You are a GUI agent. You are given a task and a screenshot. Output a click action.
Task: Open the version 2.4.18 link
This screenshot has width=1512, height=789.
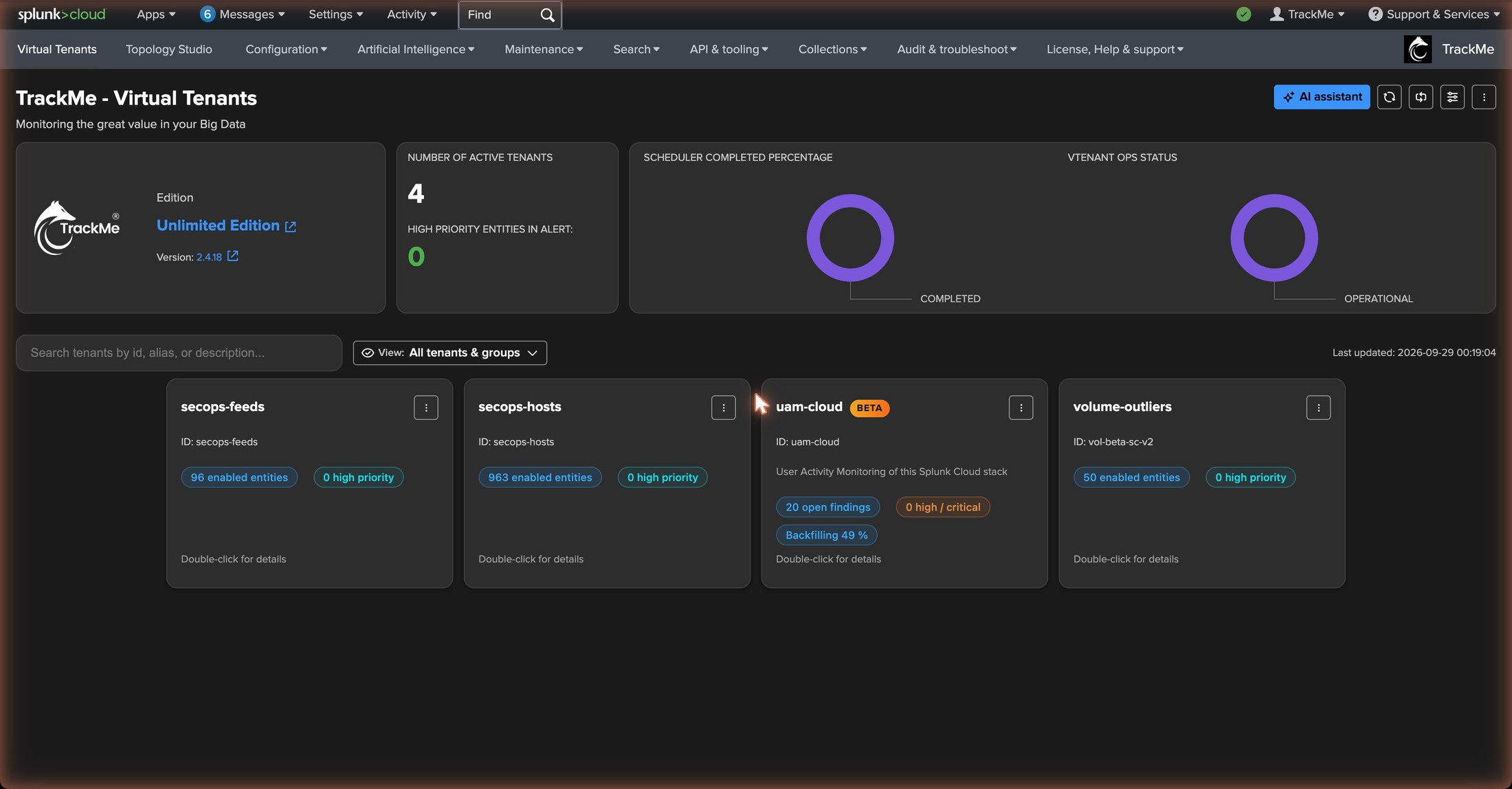(209, 257)
